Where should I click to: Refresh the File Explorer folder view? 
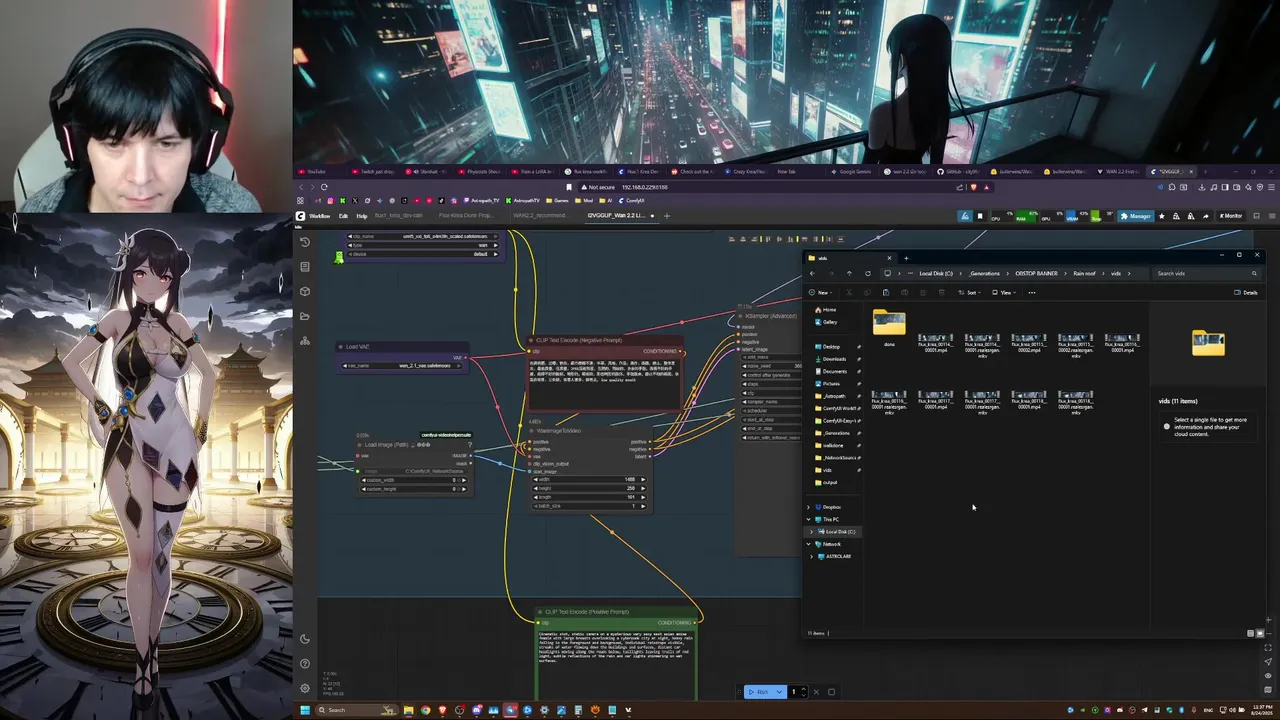click(x=867, y=274)
